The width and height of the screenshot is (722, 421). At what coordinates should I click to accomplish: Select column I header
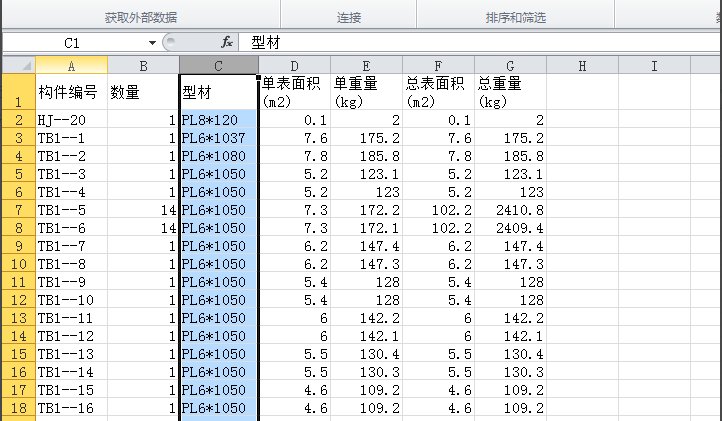coord(654,65)
